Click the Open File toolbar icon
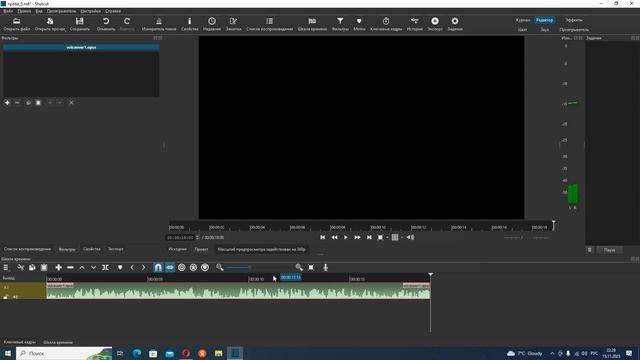Image resolution: width=640 pixels, height=360 pixels. [x=17, y=21]
